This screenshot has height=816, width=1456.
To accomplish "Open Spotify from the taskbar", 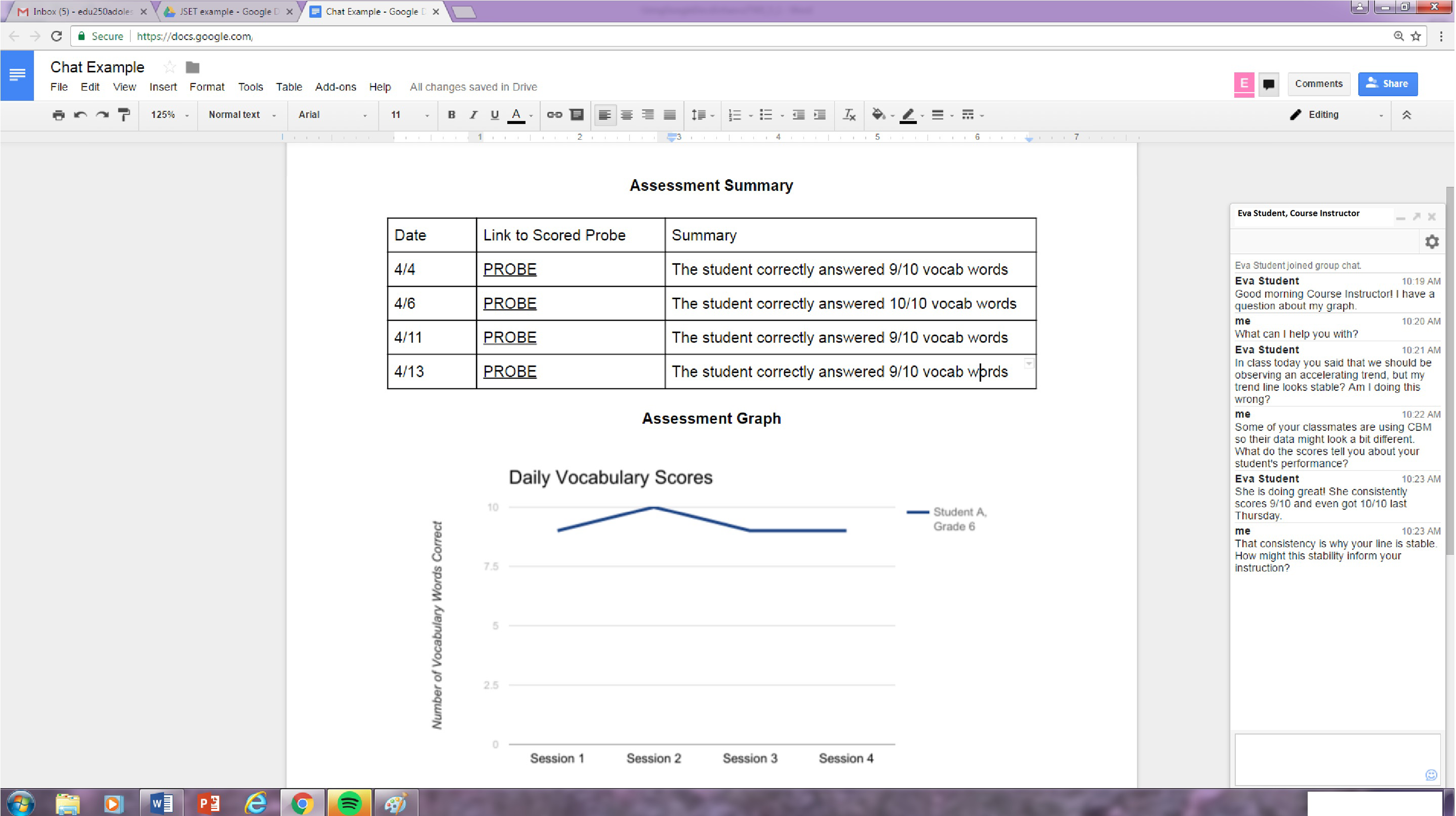I will click(349, 803).
